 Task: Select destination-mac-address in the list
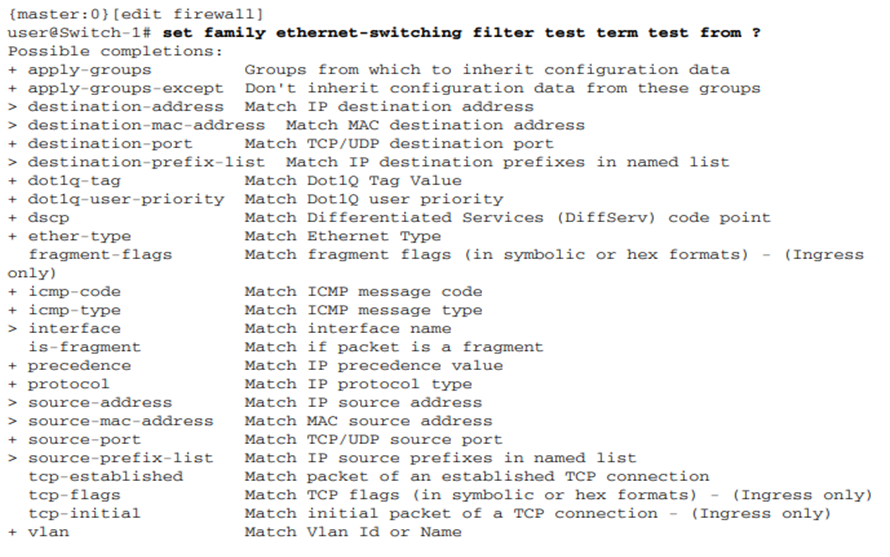146,125
